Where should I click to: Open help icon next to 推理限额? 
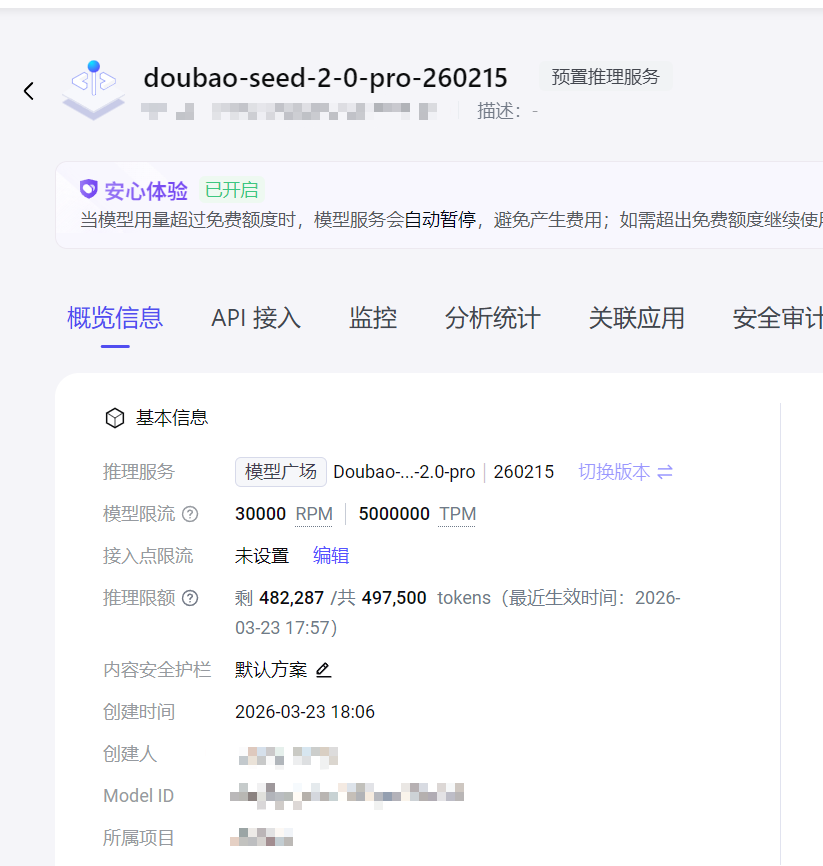point(190,598)
